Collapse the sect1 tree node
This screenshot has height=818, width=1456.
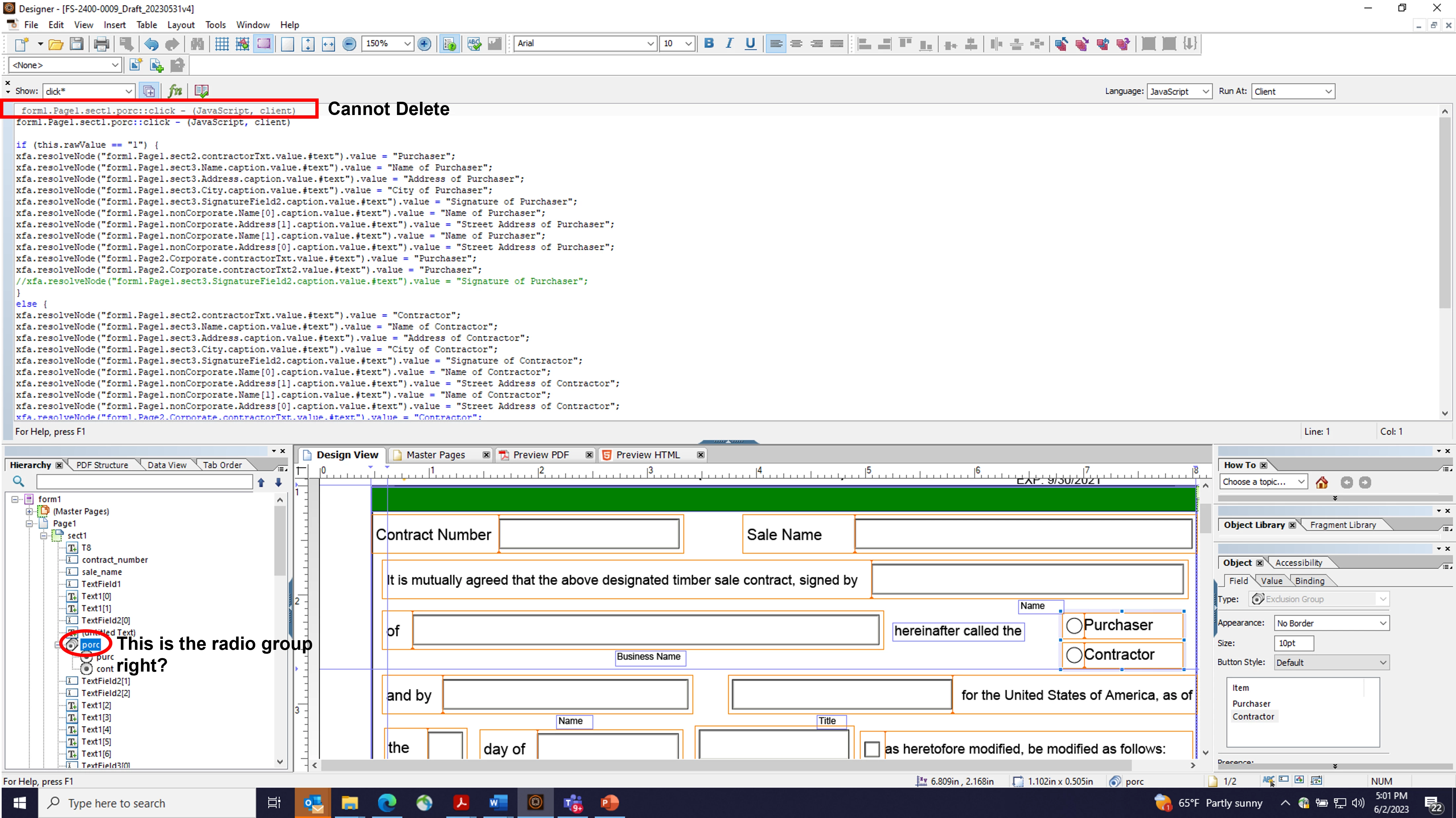click(44, 535)
